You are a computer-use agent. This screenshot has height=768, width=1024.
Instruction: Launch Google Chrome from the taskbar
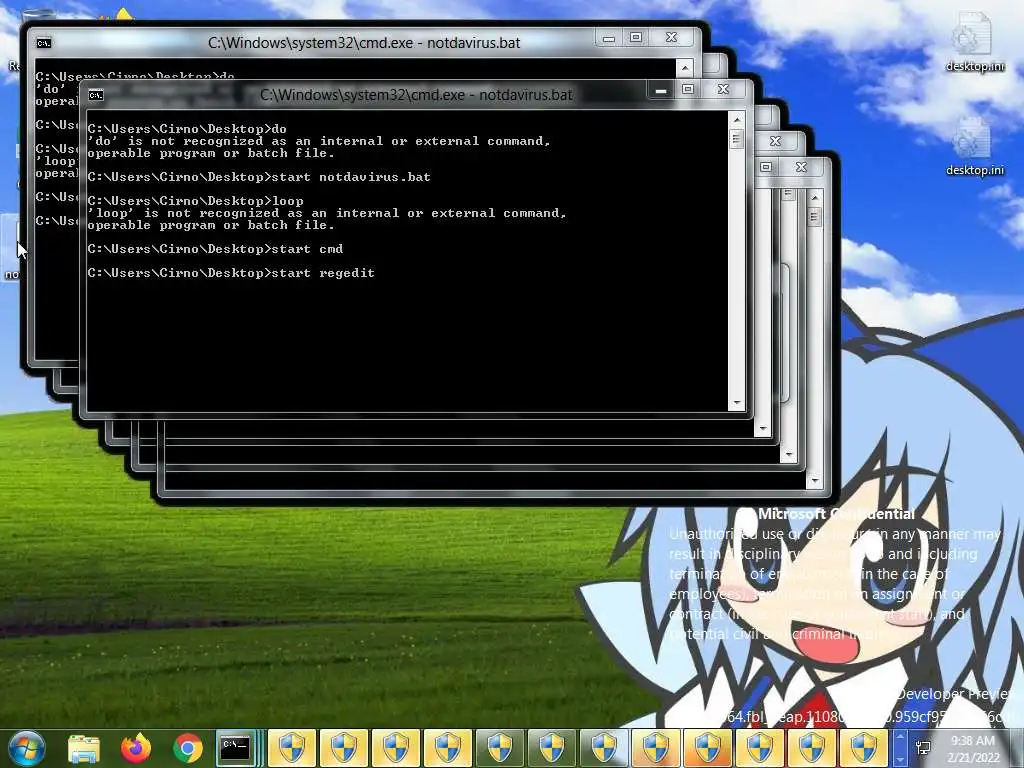(188, 748)
